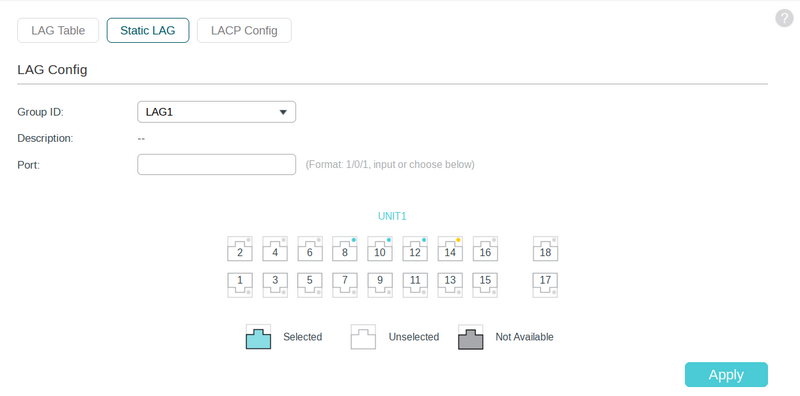Select port 16 in UNIT1
800x396 pixels.
(x=485, y=249)
